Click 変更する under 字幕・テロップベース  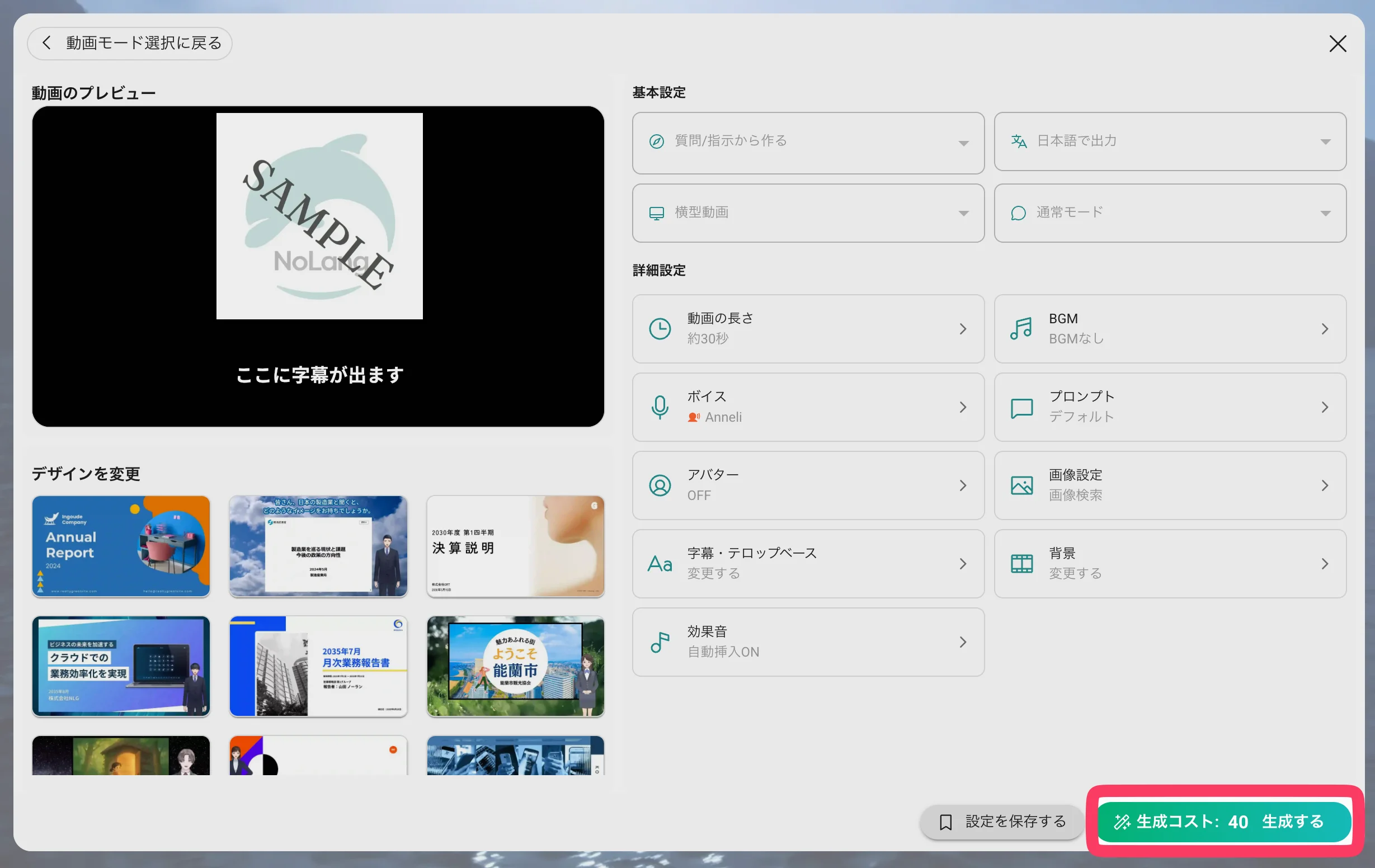[713, 573]
